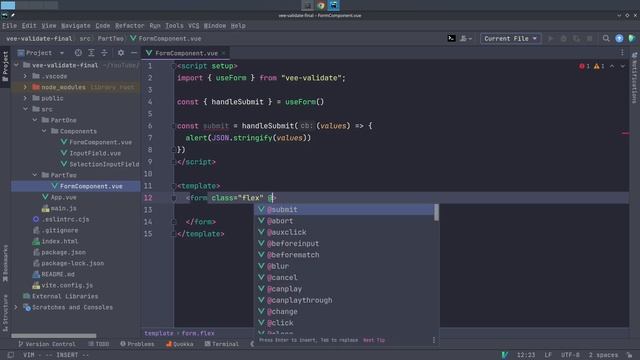Click the 2 spaces indent status entry
The image size is (640, 360).
point(603,355)
